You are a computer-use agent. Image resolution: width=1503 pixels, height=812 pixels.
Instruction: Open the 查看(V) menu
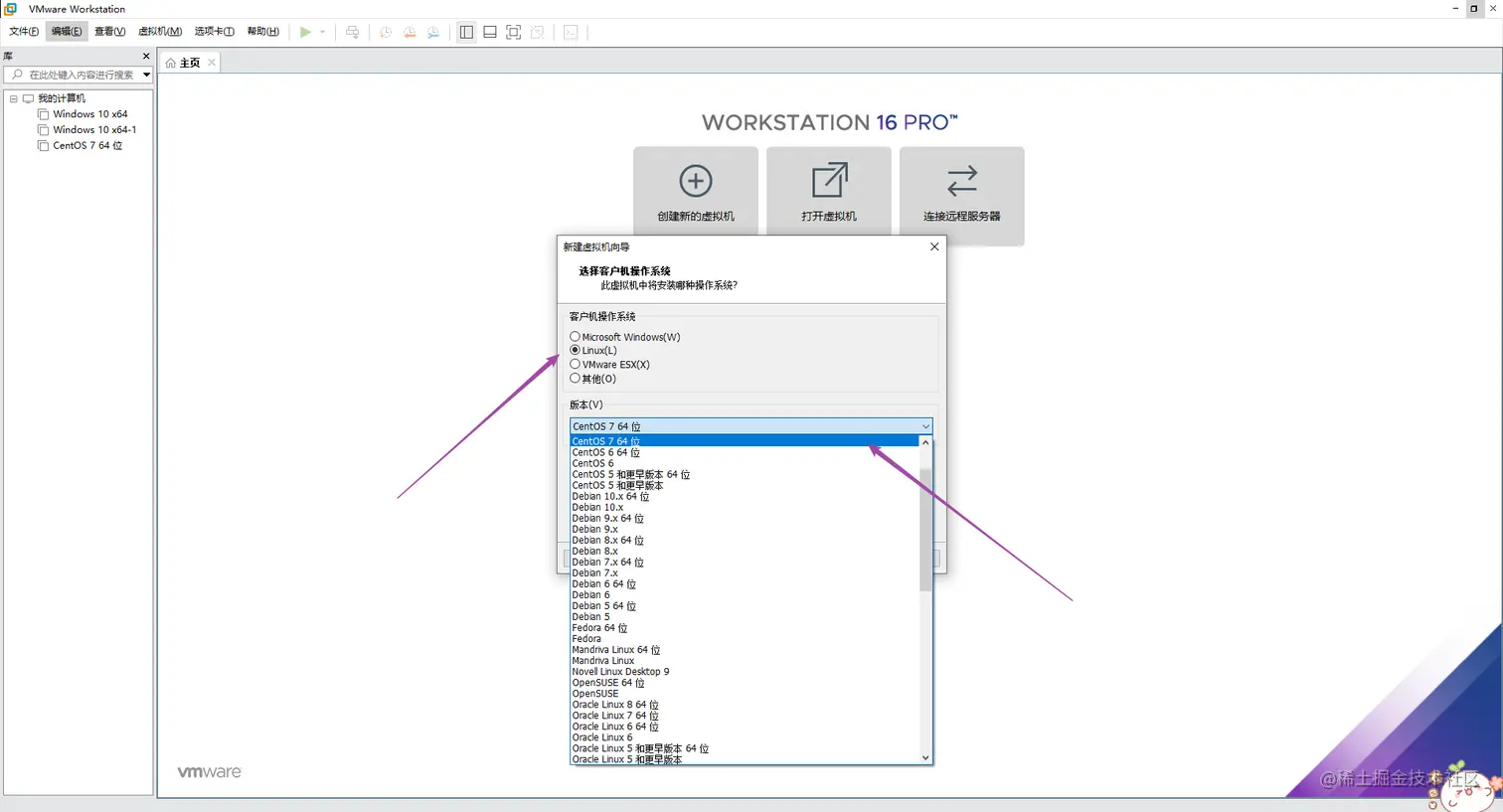click(109, 32)
